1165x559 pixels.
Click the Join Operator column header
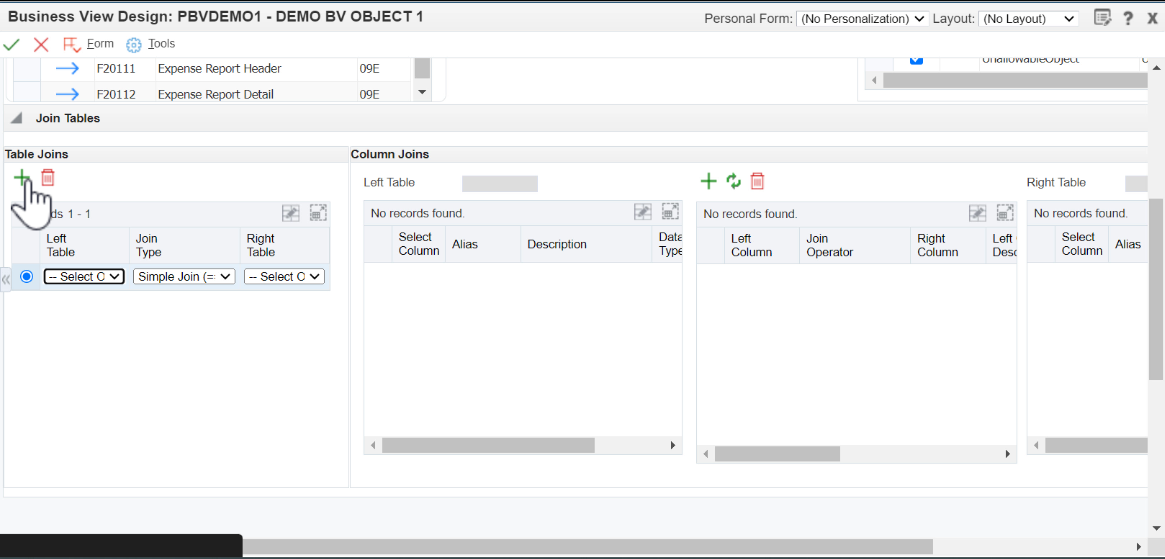854,245
